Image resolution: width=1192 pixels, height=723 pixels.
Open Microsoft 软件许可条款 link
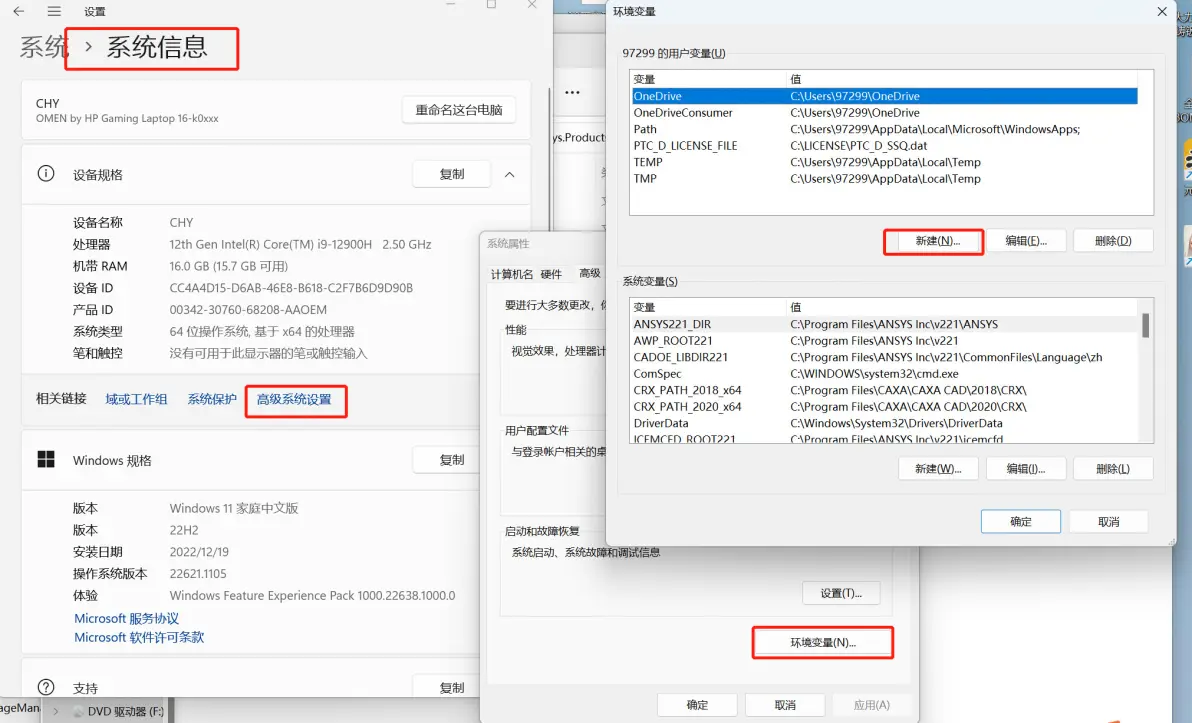pos(139,637)
